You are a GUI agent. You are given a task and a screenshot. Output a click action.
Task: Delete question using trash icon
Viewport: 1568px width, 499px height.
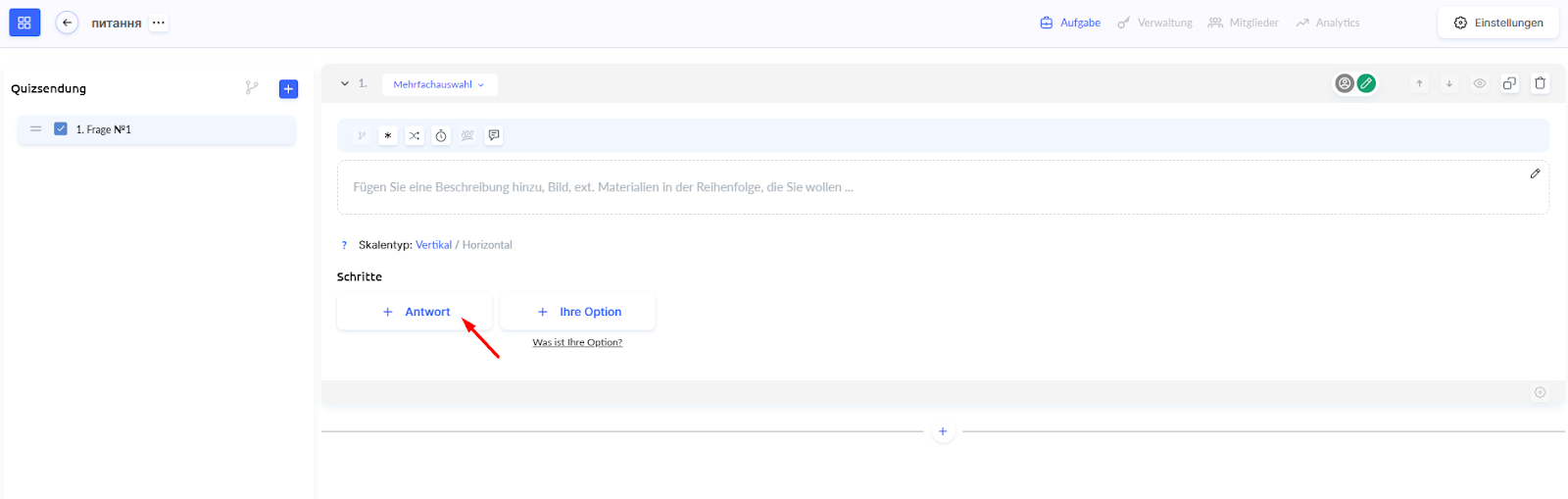tap(1540, 83)
